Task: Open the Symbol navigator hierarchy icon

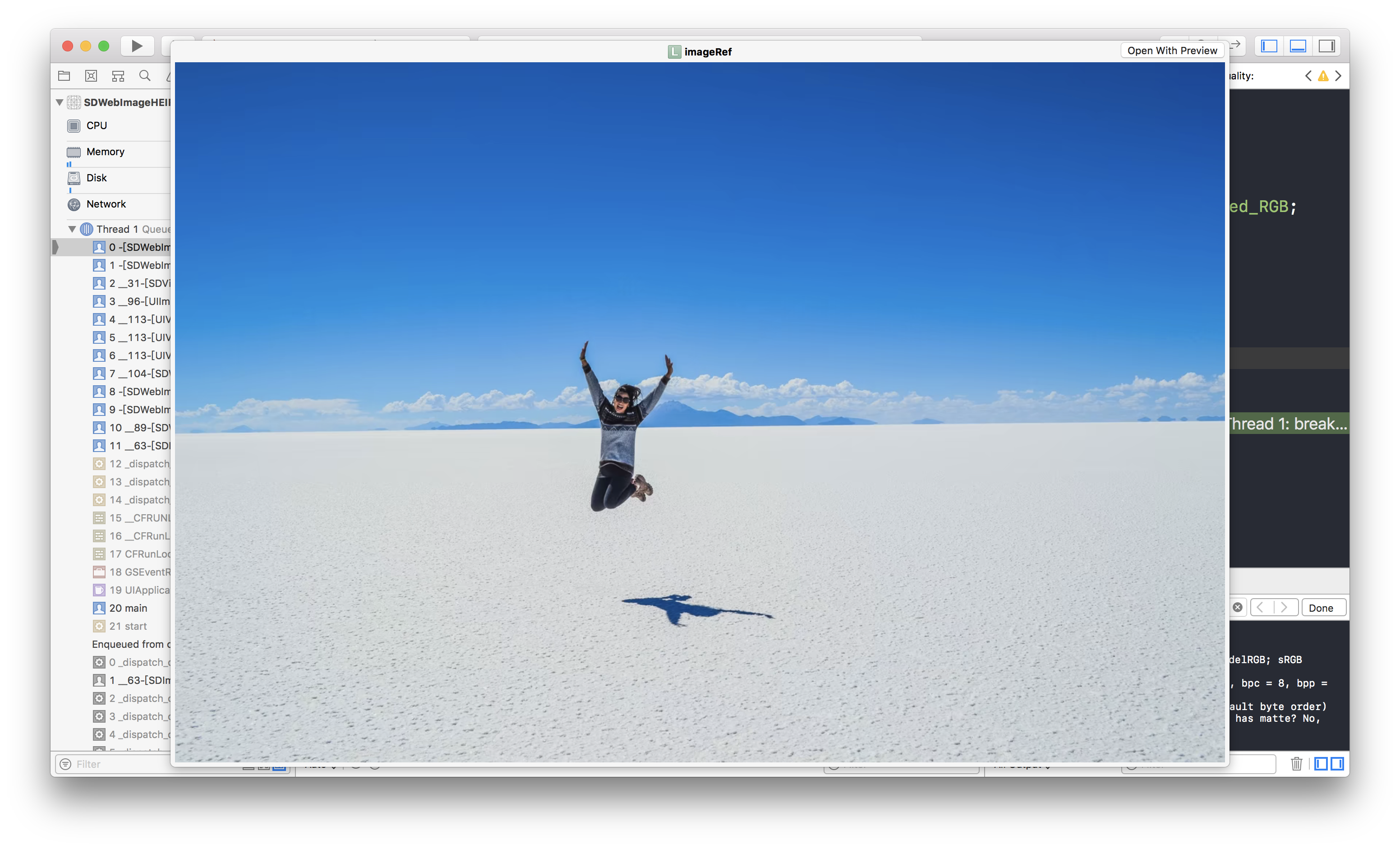Action: (x=118, y=76)
